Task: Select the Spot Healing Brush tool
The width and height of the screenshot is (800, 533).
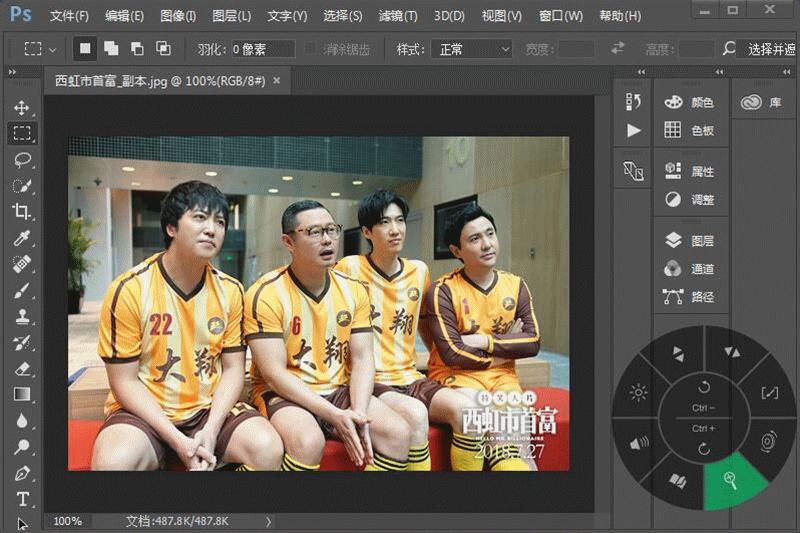Action: 21,264
